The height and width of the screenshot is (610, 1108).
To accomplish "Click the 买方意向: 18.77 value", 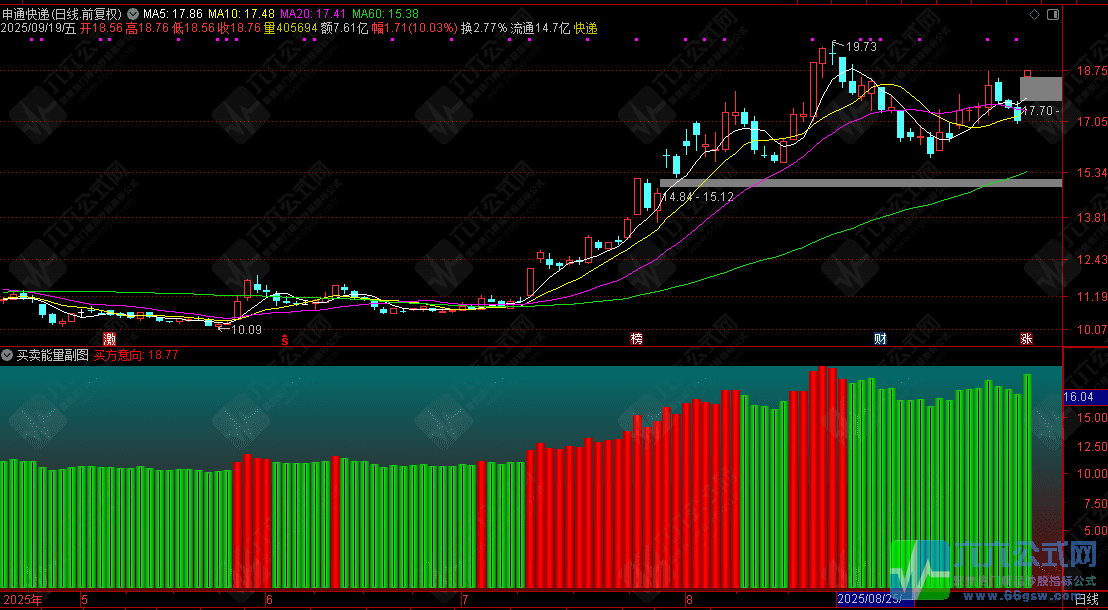I will click(136, 356).
